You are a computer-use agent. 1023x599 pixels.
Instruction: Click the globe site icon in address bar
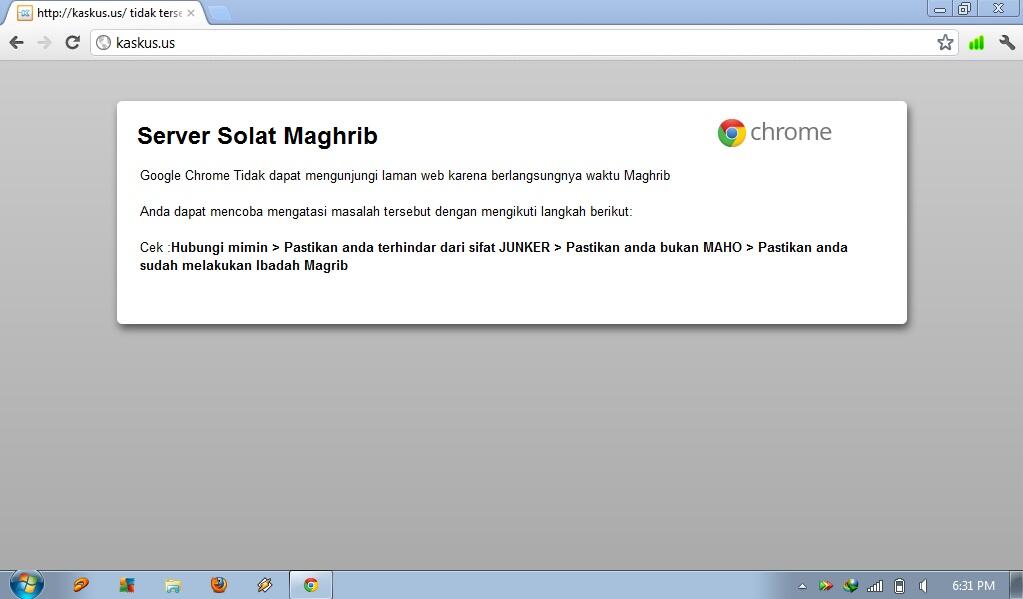[x=103, y=43]
